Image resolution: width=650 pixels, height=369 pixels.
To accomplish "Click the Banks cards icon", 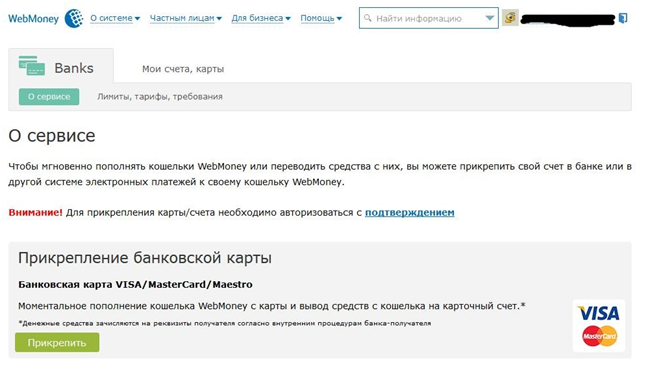I will click(x=32, y=66).
